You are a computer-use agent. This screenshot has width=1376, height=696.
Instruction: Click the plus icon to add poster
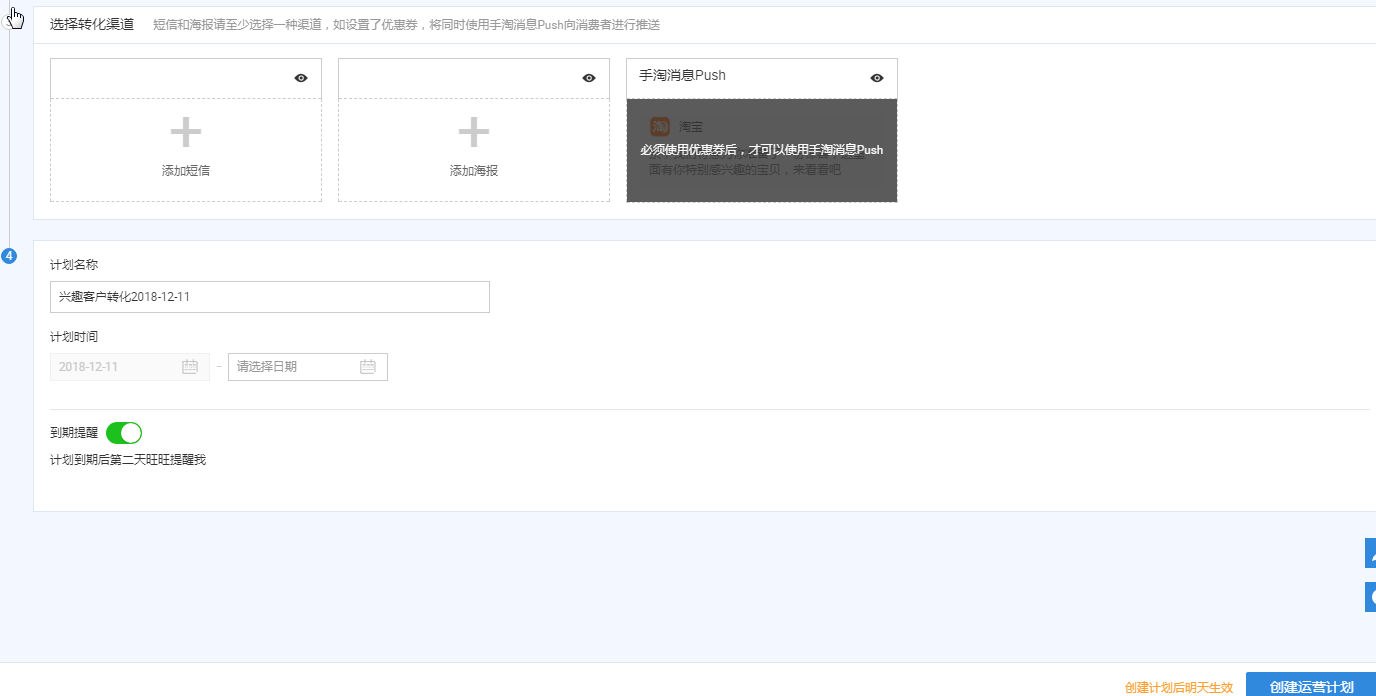click(474, 132)
